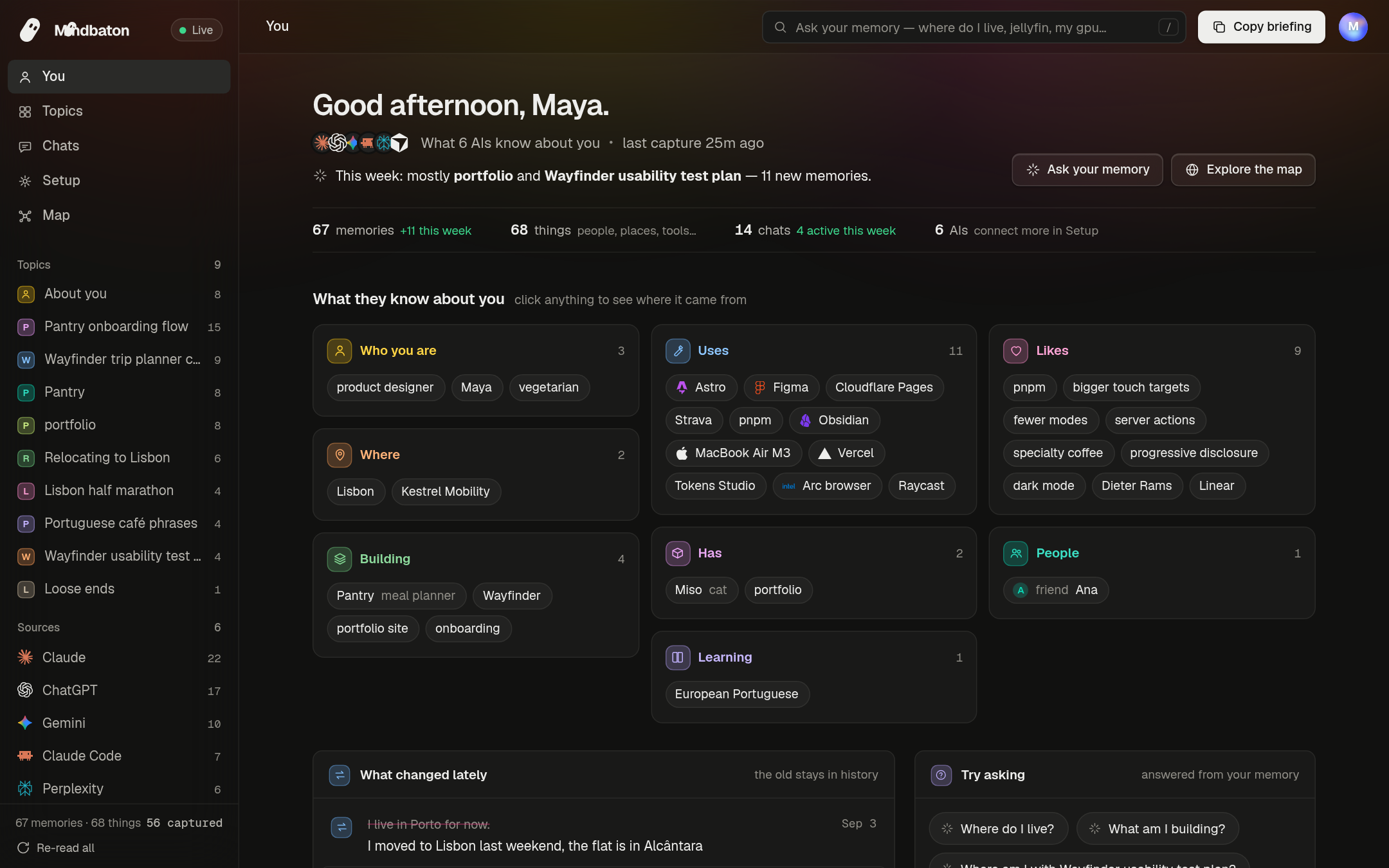Click the Try asking question icon
1389x868 pixels.
coord(941,775)
